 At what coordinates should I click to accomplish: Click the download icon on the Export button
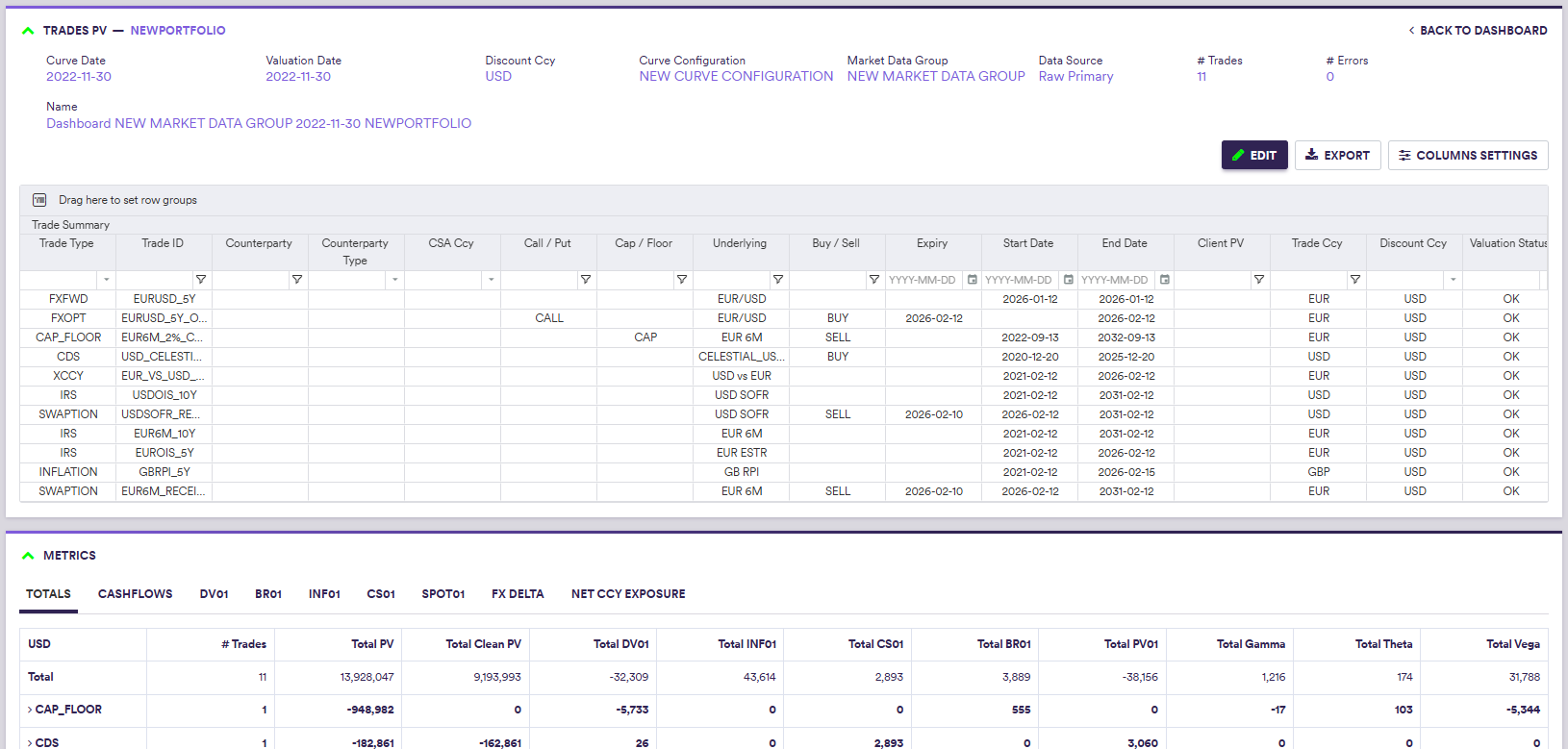[x=1311, y=155]
